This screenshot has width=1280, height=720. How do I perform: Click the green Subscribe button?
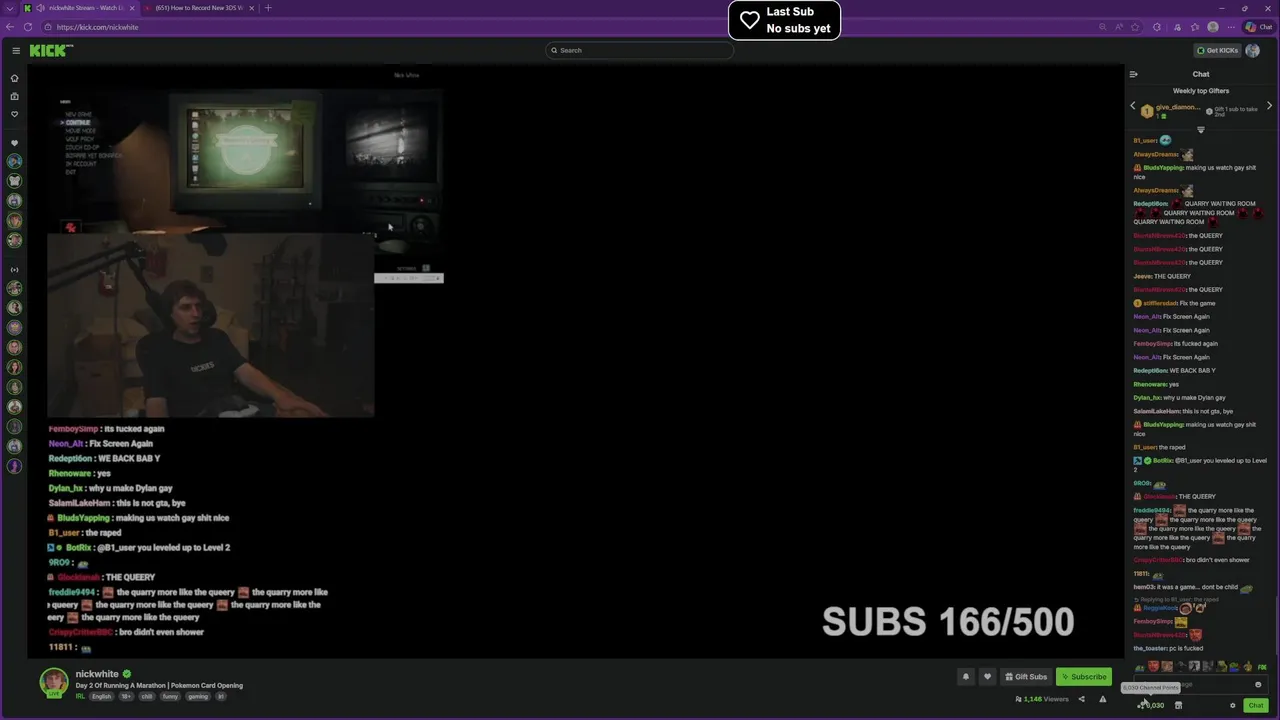tap(1084, 677)
